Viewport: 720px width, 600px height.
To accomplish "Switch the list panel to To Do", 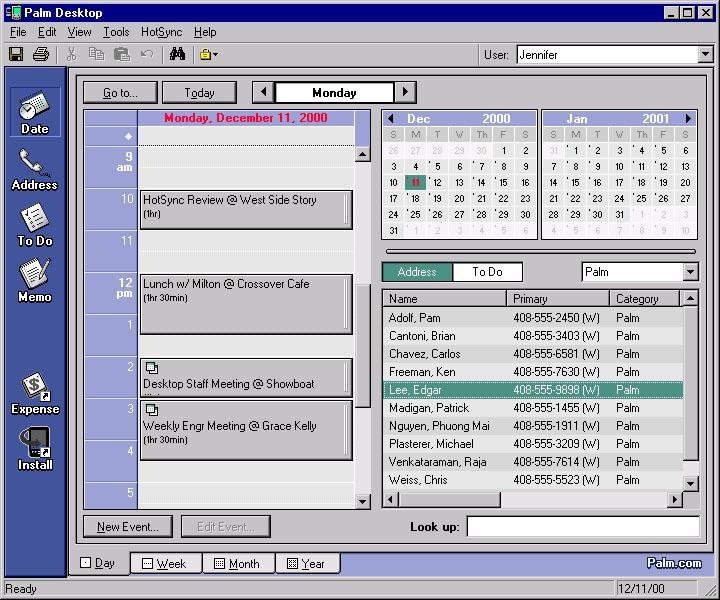I will (487, 272).
